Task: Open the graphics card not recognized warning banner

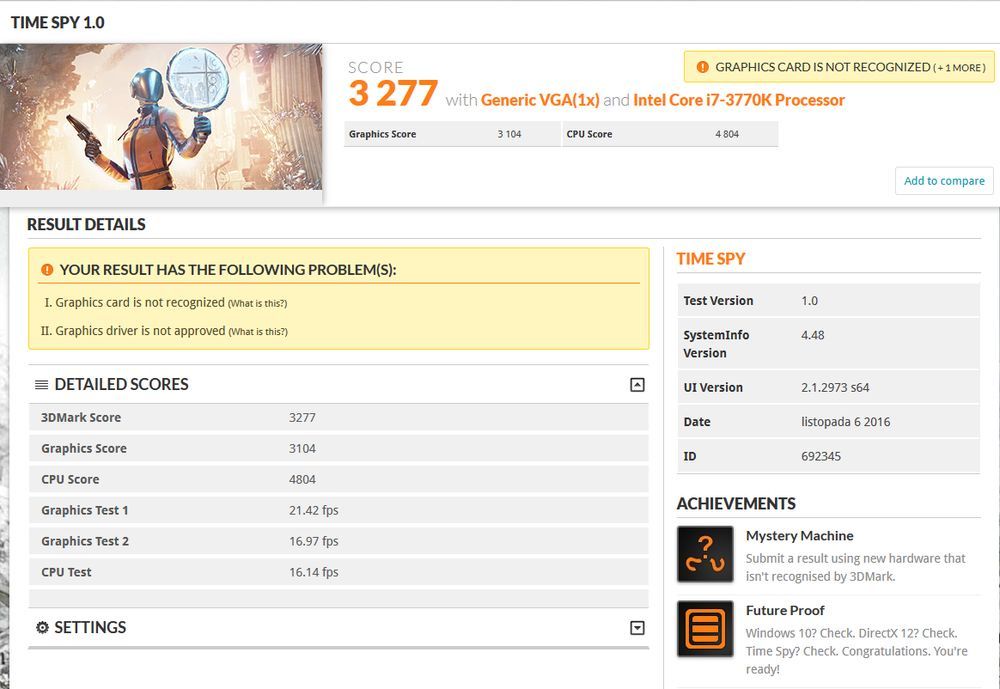Action: 839,67
